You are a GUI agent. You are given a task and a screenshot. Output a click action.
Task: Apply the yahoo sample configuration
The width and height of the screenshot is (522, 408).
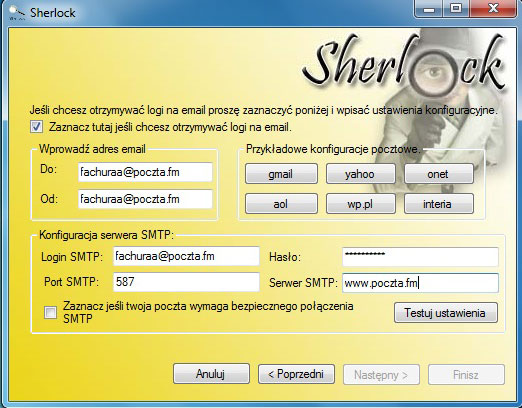click(x=360, y=174)
